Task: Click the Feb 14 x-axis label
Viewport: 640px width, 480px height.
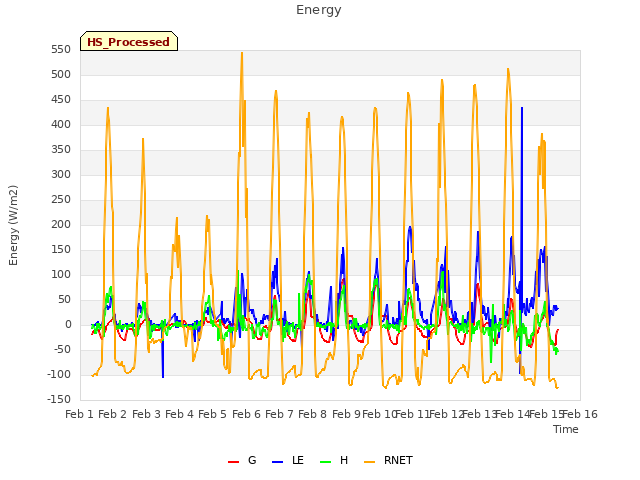Action: [513, 414]
